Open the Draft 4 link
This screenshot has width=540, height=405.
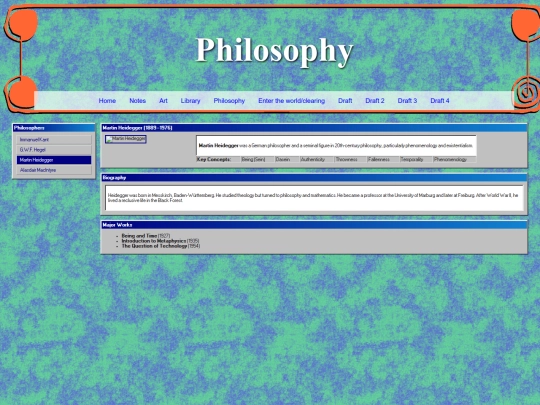(440, 101)
